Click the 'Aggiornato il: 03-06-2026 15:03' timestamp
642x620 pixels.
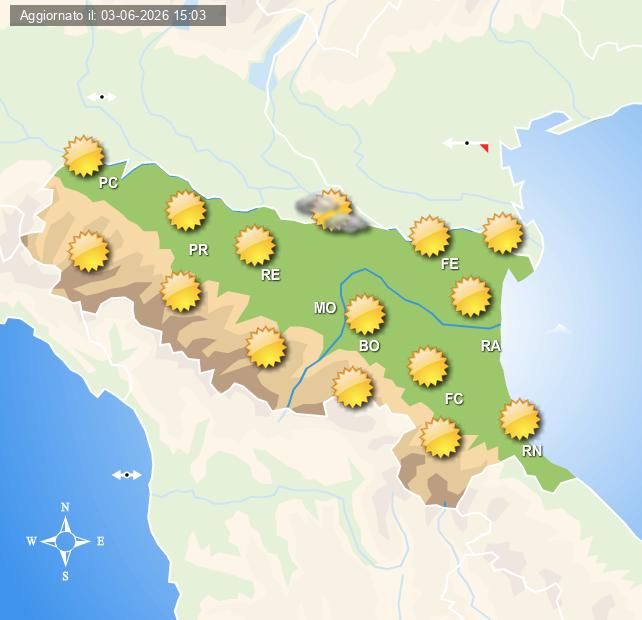point(113,16)
